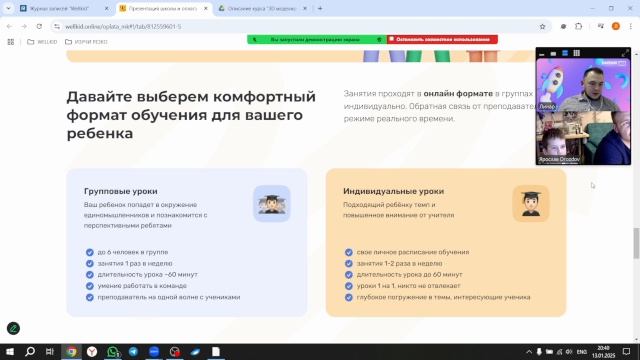The height and width of the screenshot is (360, 640).
Task: Click the checkmark beside personal study schedule
Action: (349, 252)
